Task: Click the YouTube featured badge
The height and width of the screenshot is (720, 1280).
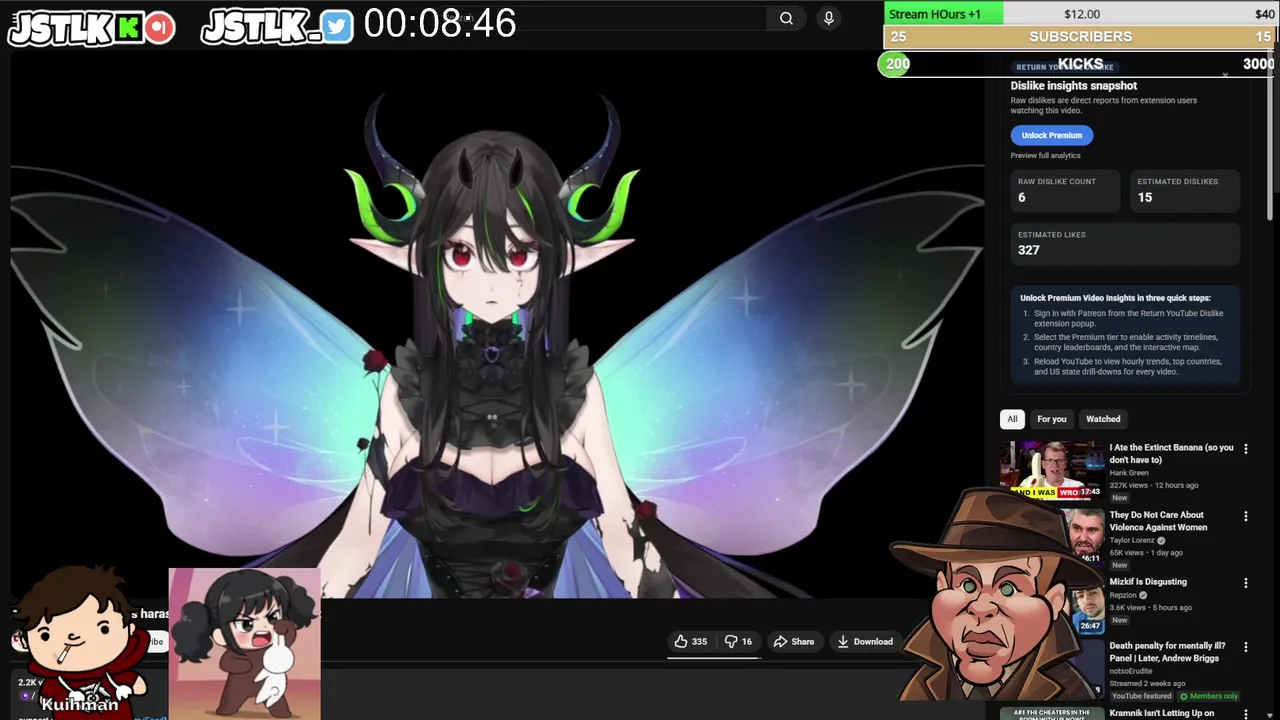Action: 1141,696
